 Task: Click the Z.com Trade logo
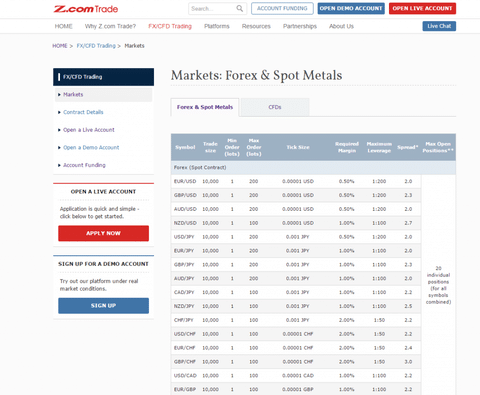[x=86, y=9]
